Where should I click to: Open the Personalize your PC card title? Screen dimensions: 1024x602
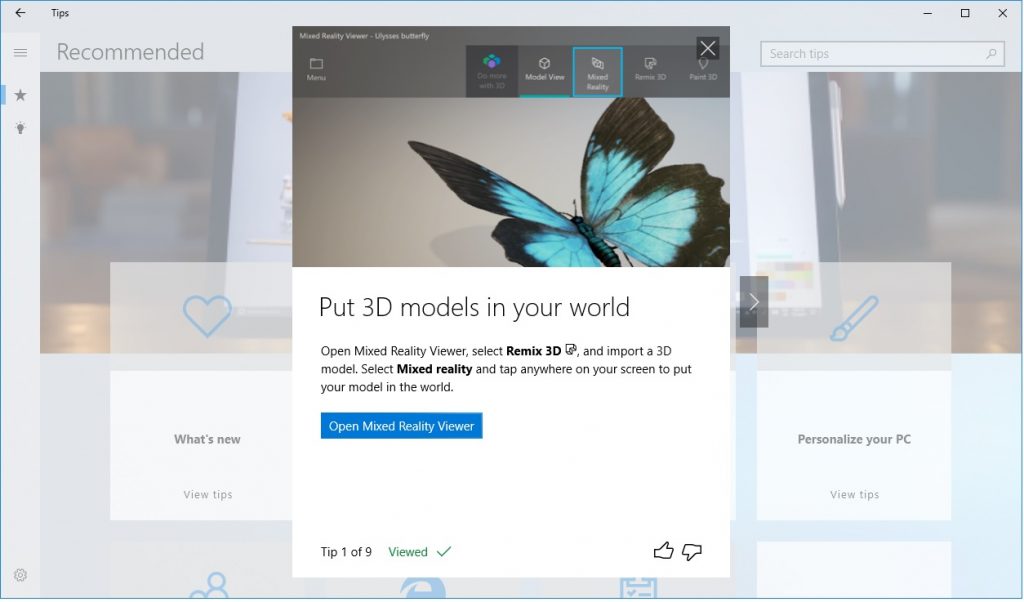[854, 439]
